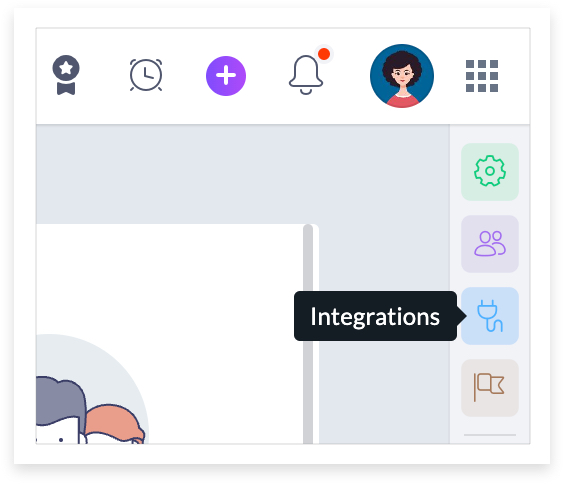
Task: Click the separator line below flag tile
Action: point(490,435)
